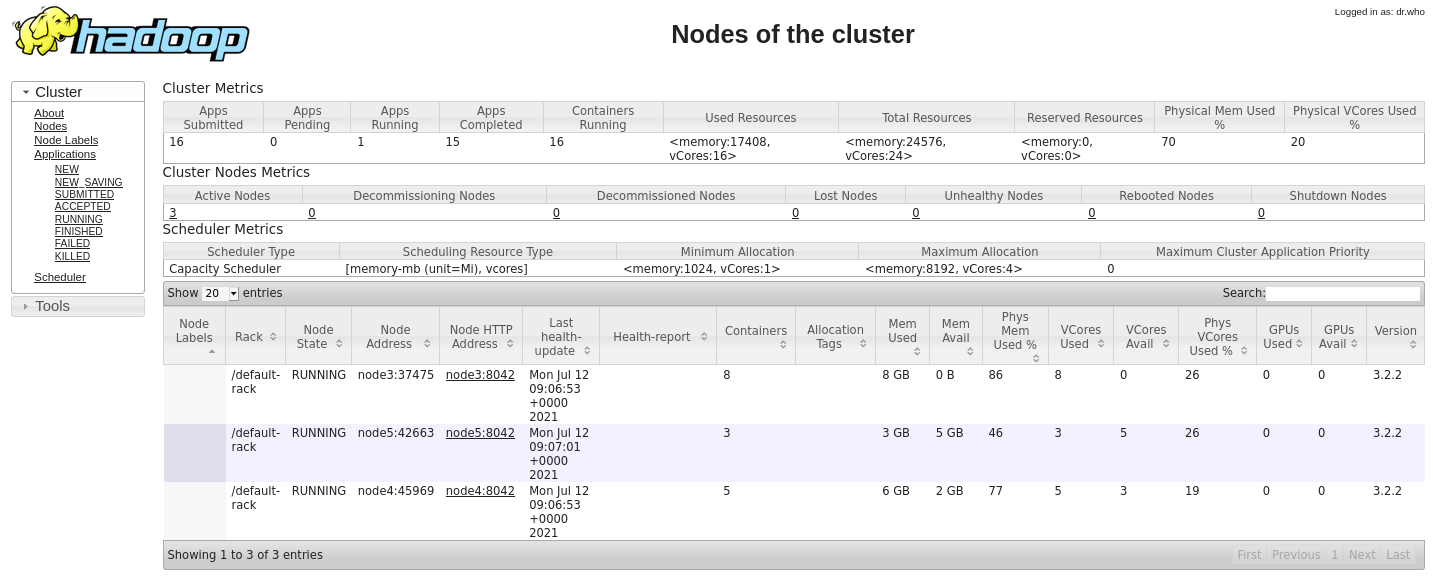This screenshot has width=1433, height=586.
Task: Sort table by Node Address column
Action: (x=395, y=335)
